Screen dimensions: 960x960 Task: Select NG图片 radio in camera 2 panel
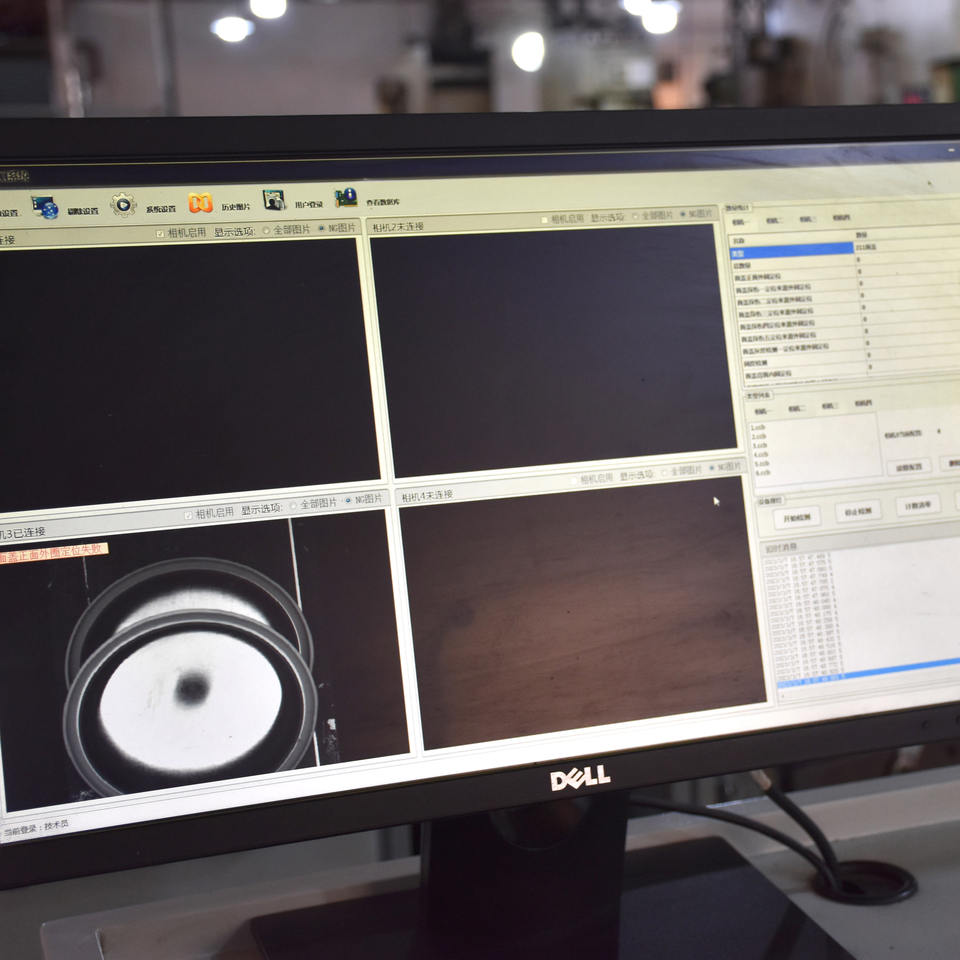click(x=683, y=214)
